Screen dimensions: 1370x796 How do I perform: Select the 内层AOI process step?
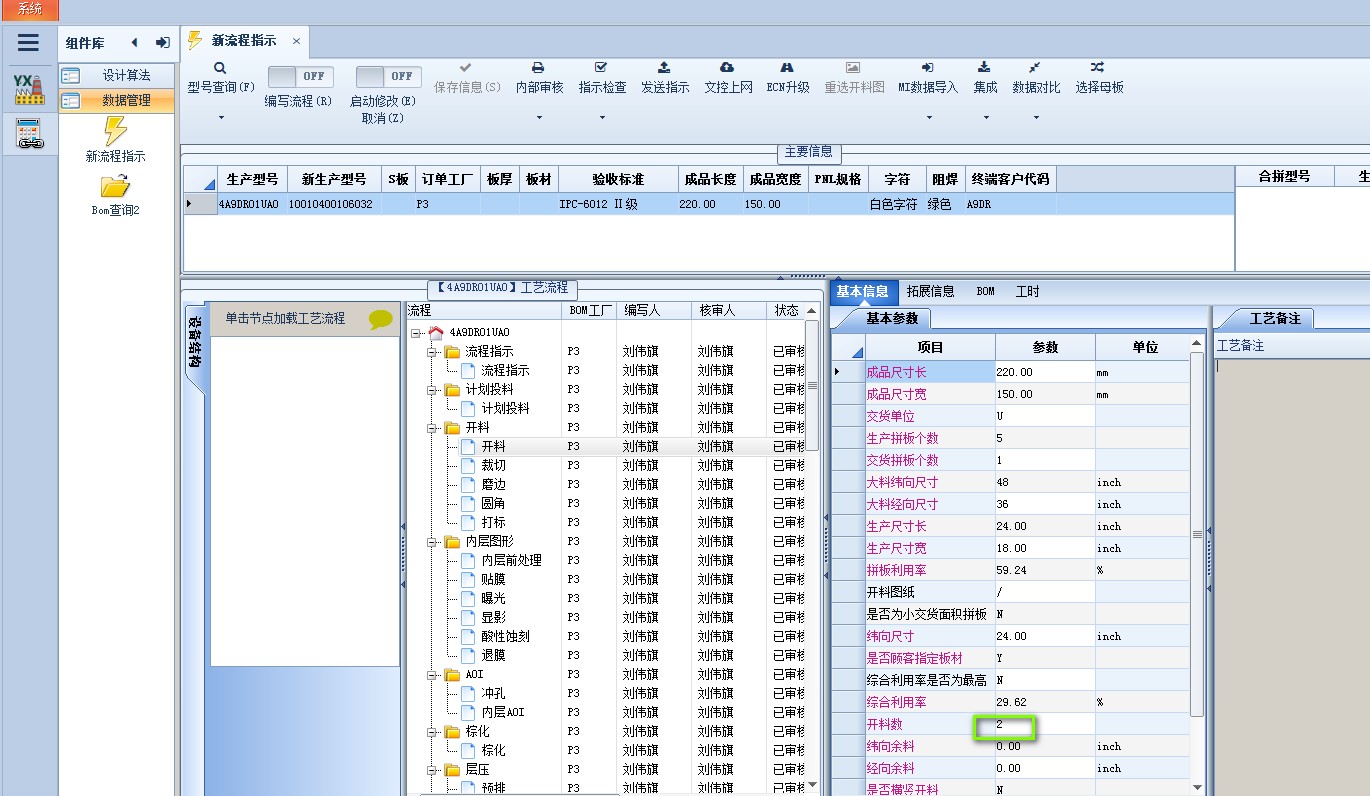(x=502, y=712)
